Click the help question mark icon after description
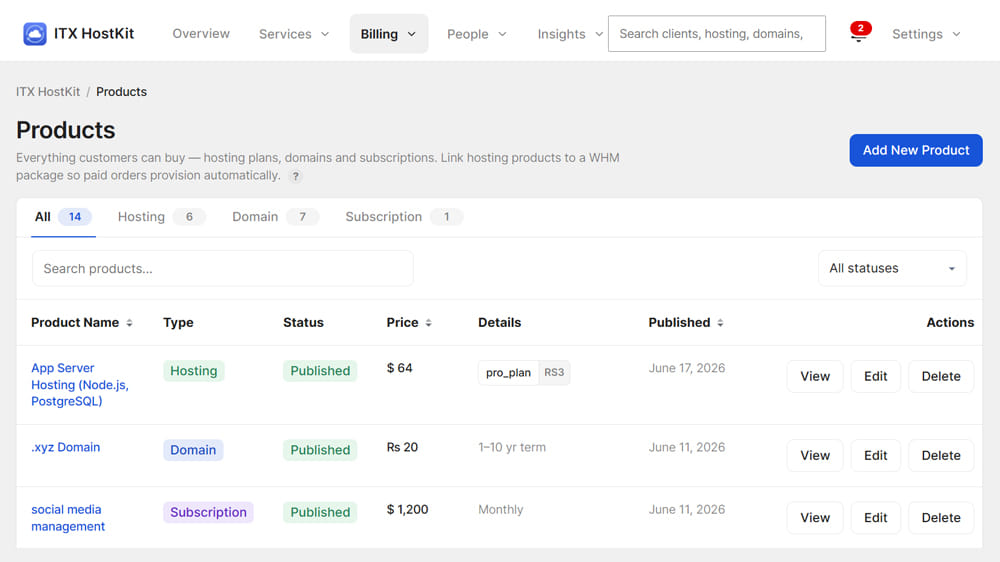 [295, 176]
